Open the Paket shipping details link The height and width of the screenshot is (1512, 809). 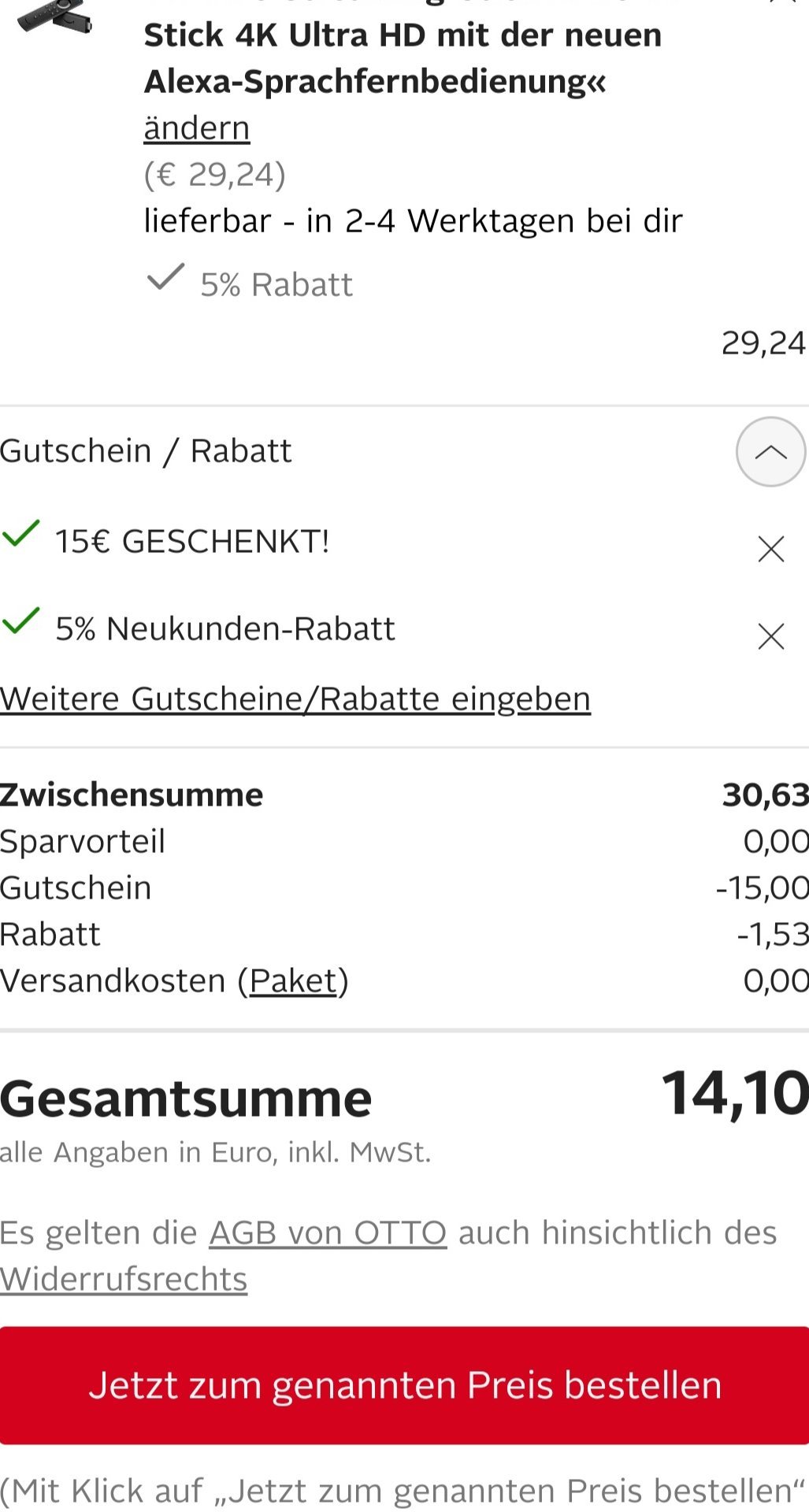(x=293, y=980)
